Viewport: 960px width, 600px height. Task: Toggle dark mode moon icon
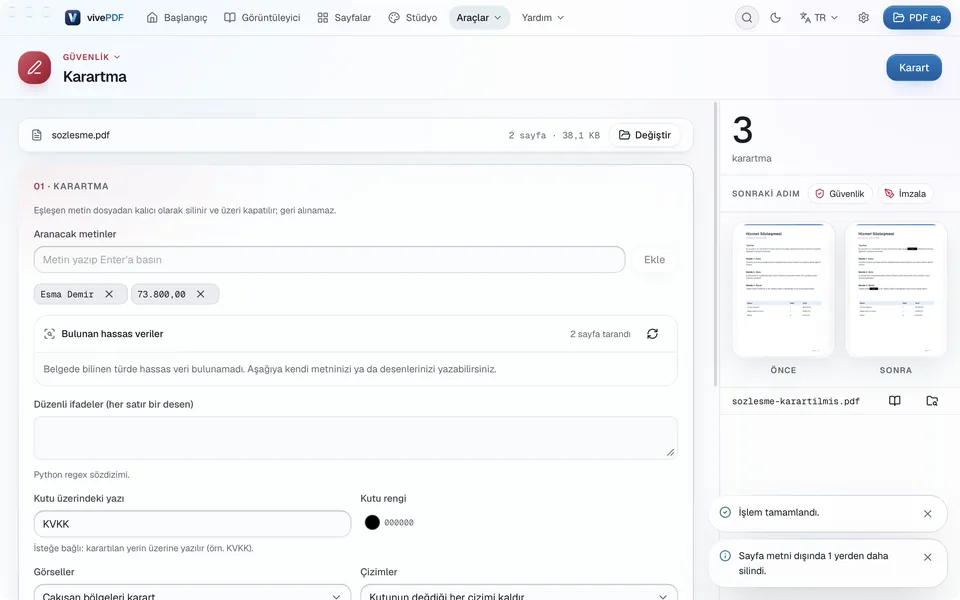(x=775, y=18)
